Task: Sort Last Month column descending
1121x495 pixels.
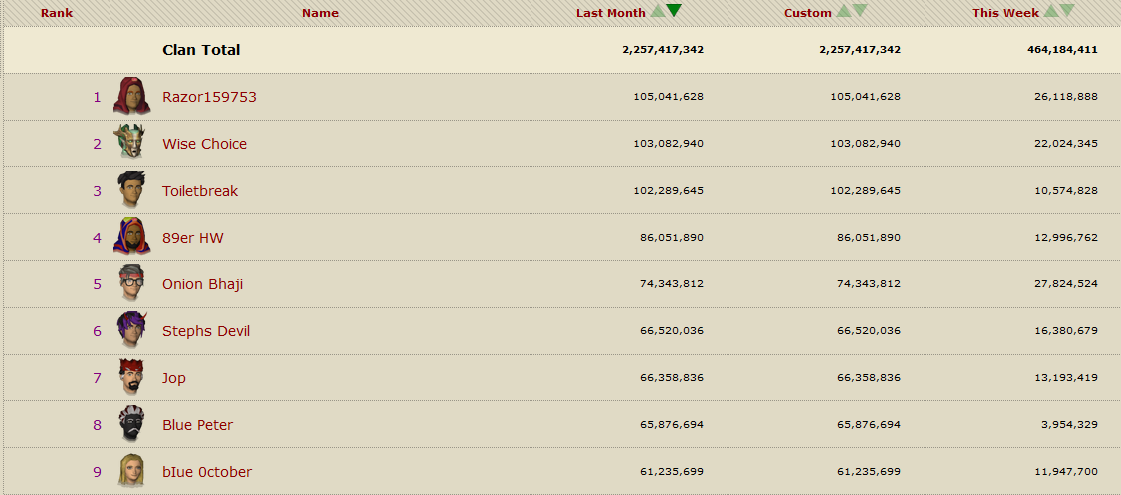Action: [x=674, y=11]
